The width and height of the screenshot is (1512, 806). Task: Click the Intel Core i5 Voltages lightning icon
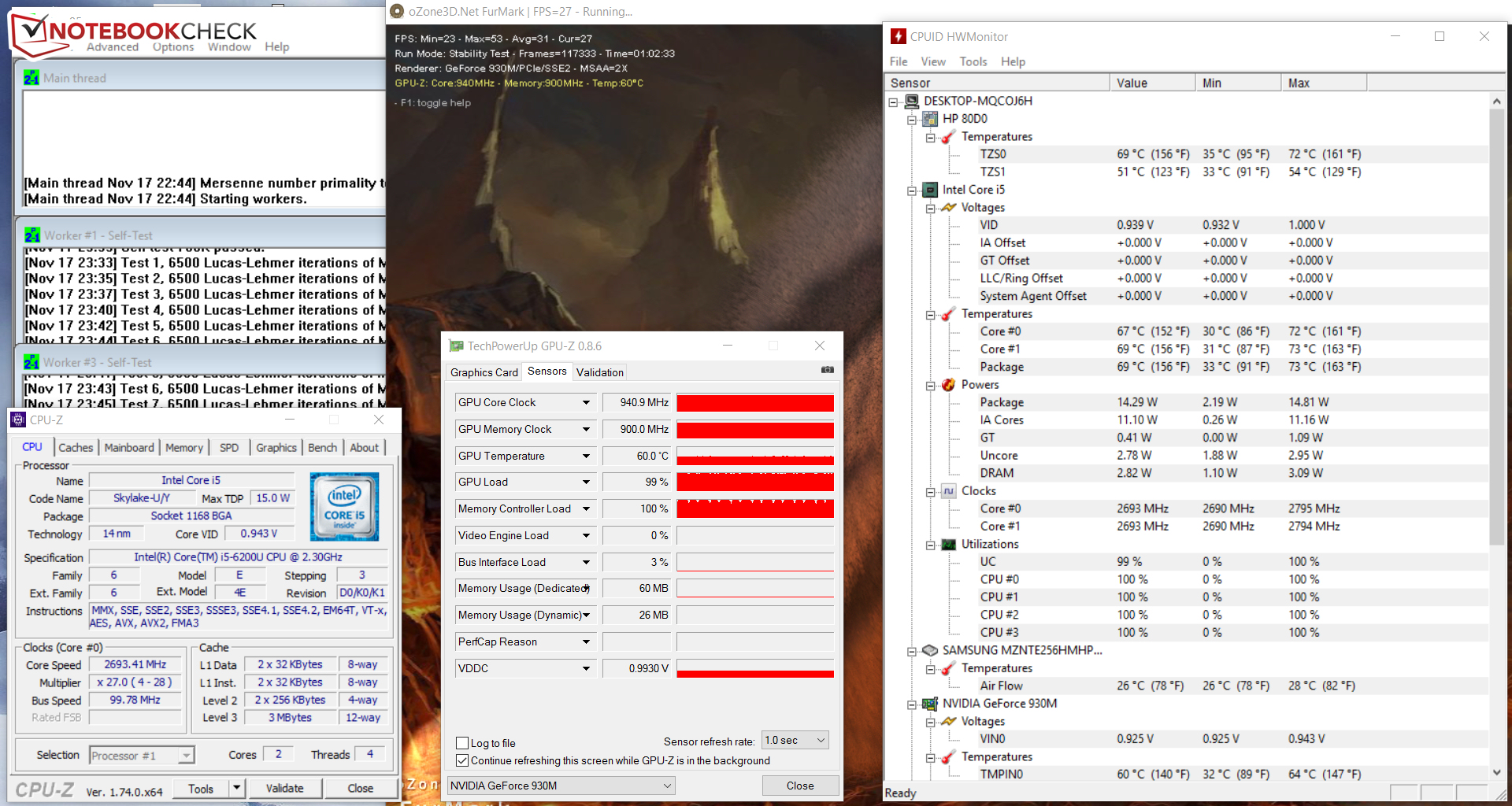tap(948, 207)
